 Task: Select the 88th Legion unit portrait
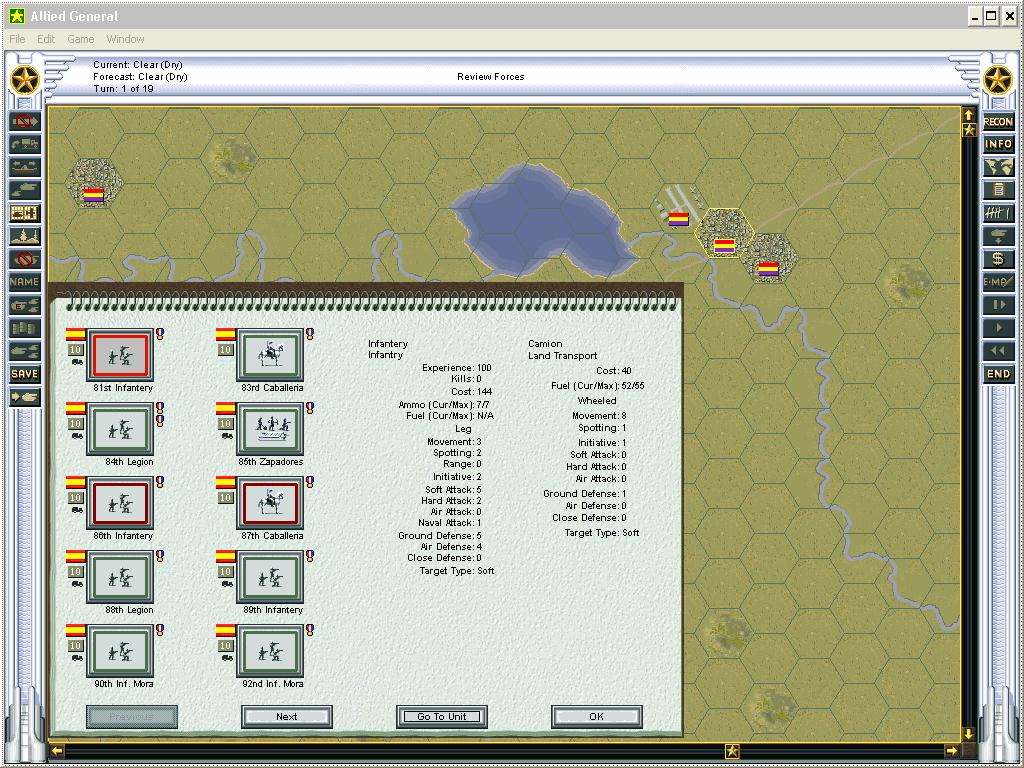(x=120, y=577)
